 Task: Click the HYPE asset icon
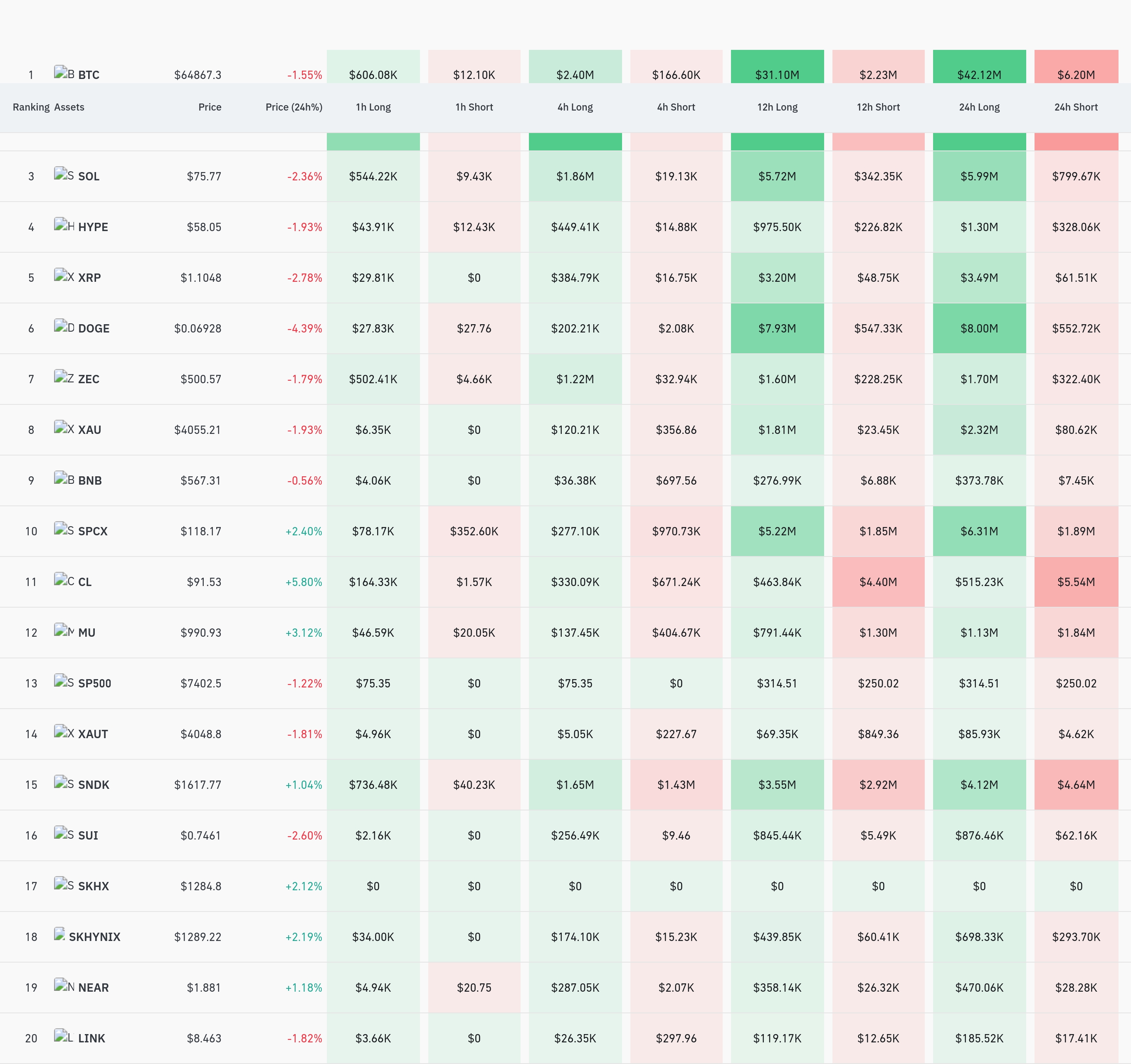64,224
